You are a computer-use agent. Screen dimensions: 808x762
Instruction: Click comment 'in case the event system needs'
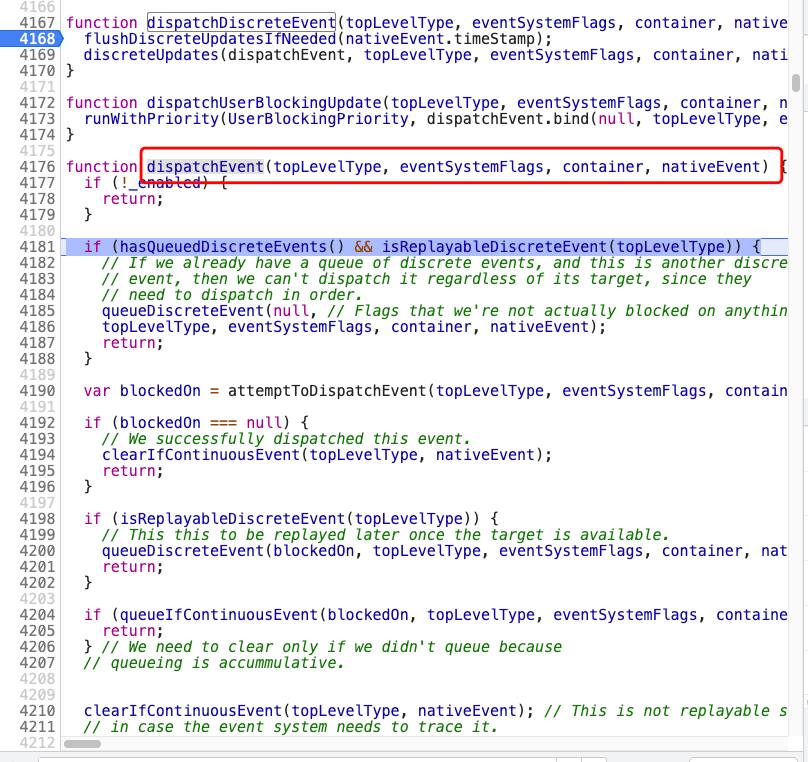(x=291, y=726)
